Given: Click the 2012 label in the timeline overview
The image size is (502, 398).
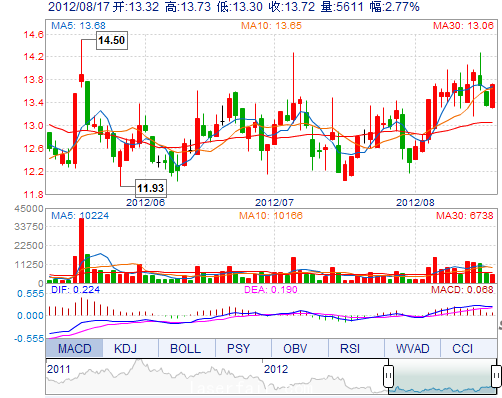Looking at the screenshot, I should pyautogui.click(x=276, y=369).
